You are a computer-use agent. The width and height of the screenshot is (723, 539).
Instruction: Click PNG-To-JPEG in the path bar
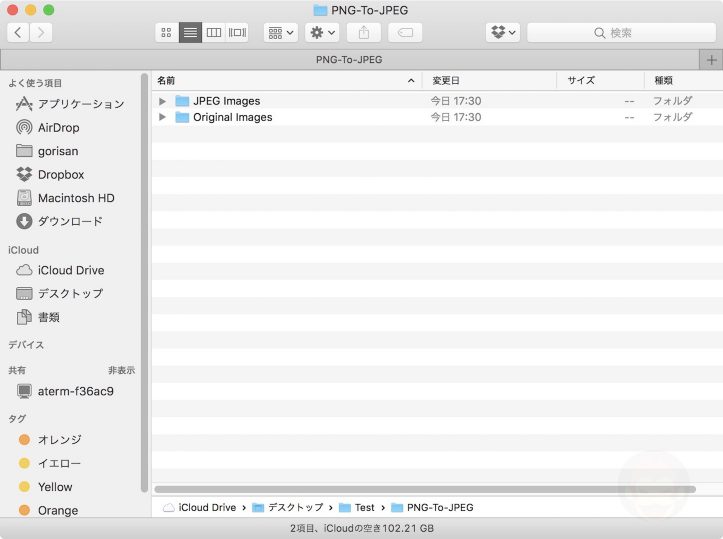432,507
